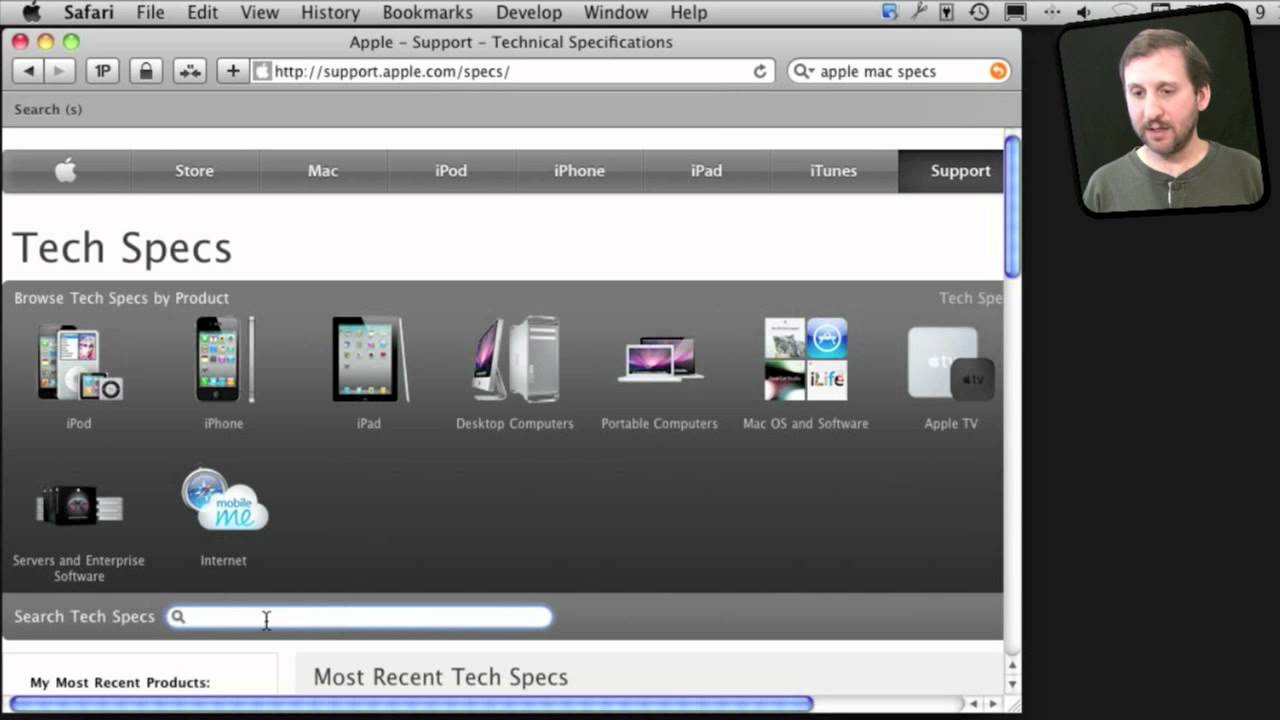Click the padlock toolbar icon
This screenshot has height=720, width=1280.
pyautogui.click(x=146, y=71)
